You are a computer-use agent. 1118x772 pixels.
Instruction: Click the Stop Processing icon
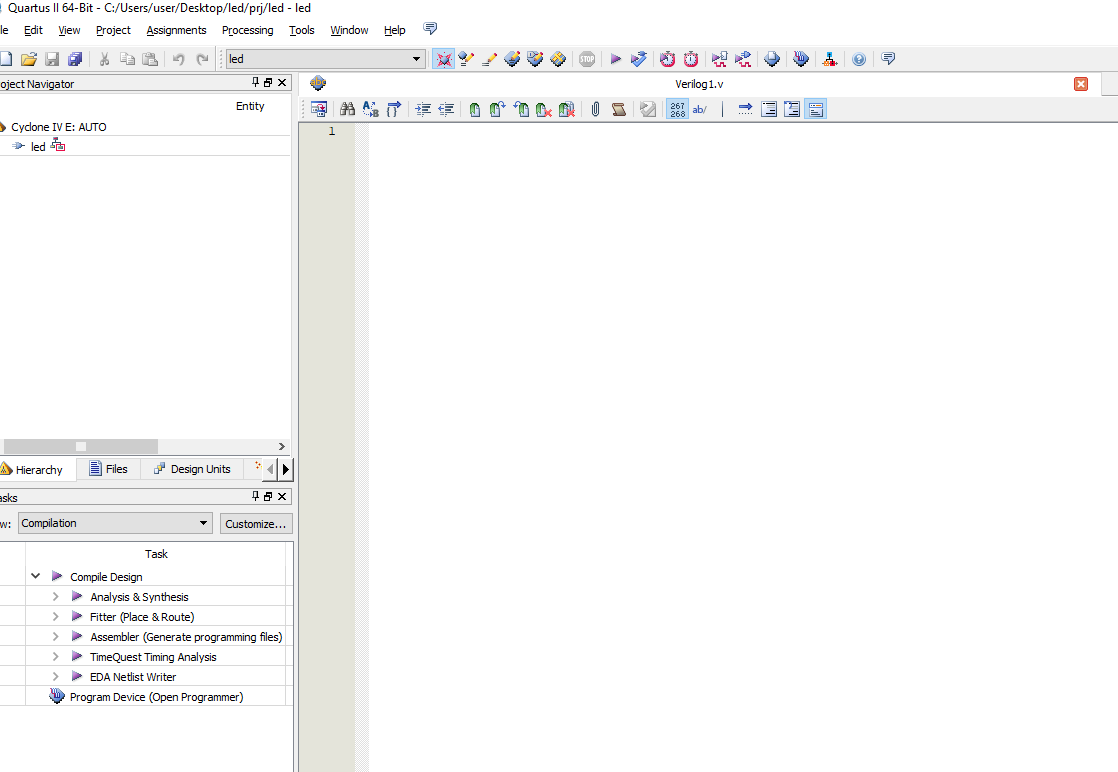(x=587, y=59)
